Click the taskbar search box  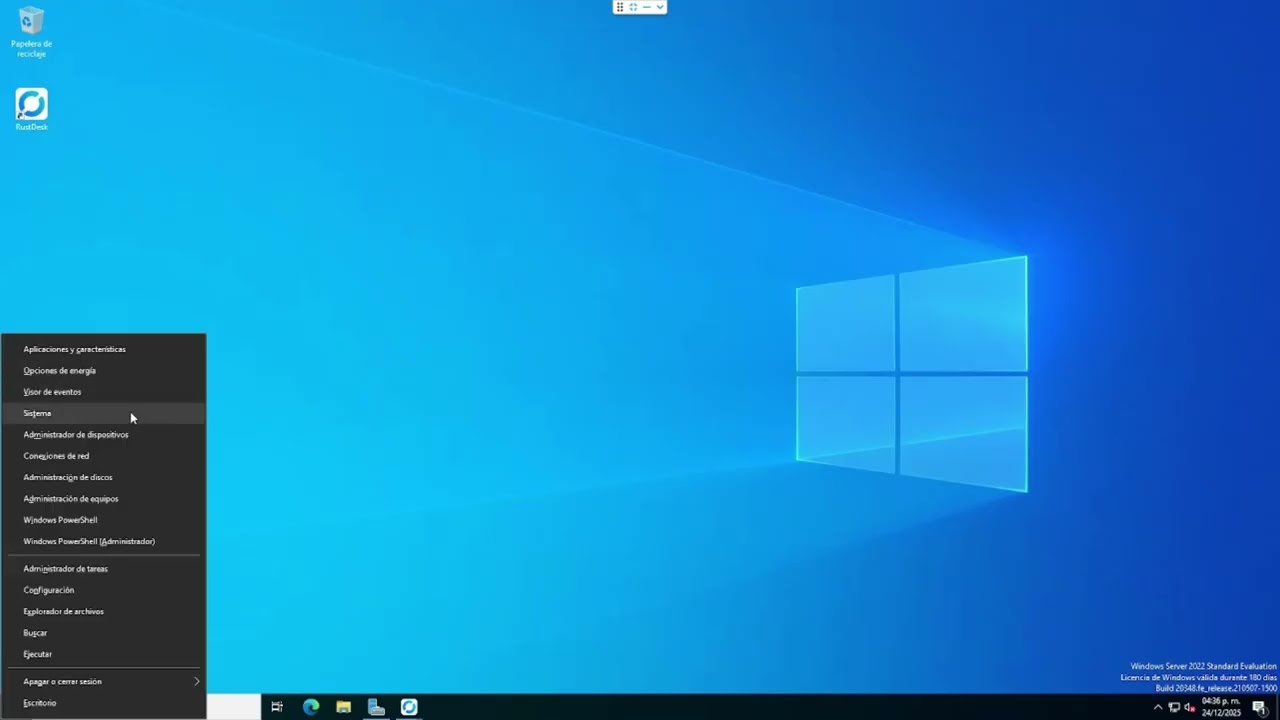pos(233,707)
